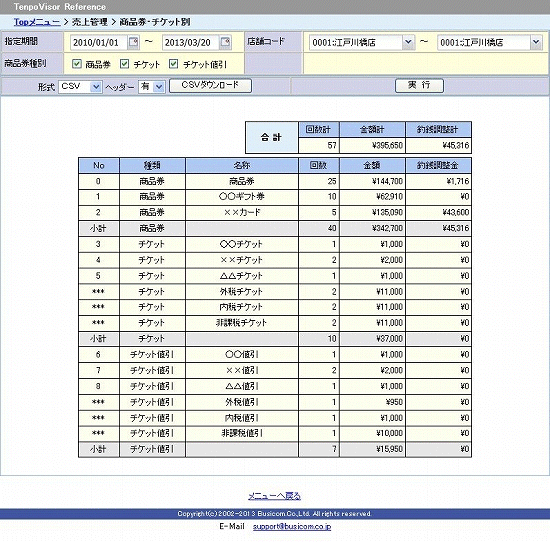Click the ¥395,650 total amount

372,145
